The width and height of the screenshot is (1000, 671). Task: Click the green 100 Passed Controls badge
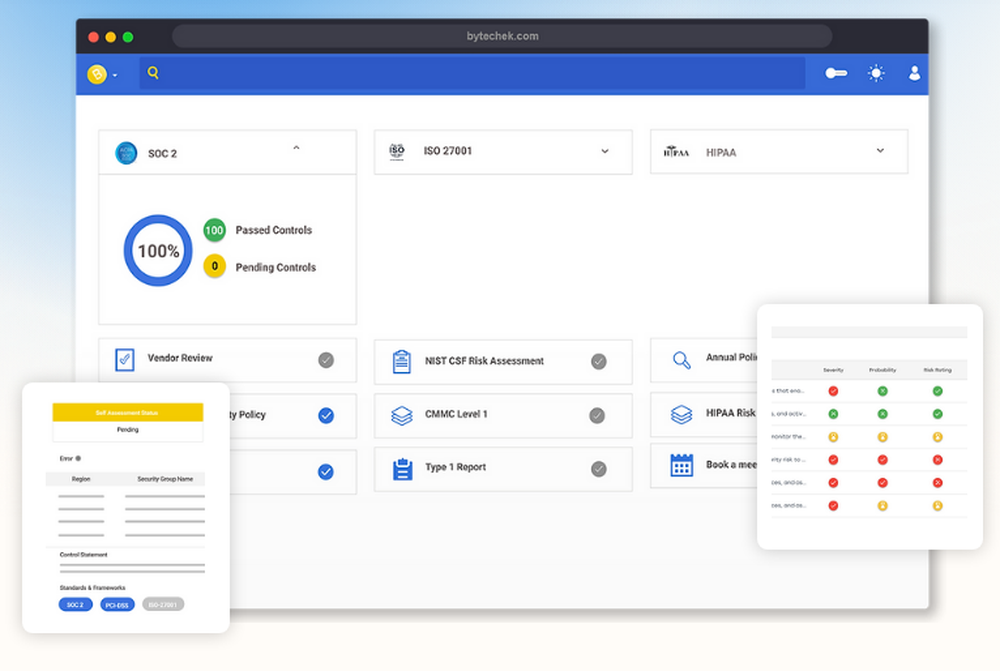pos(214,230)
